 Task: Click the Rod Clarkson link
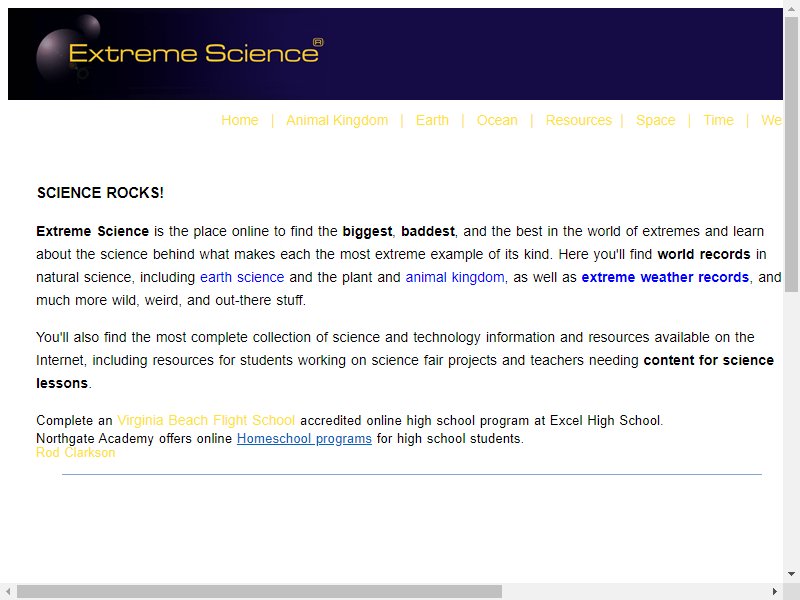pos(76,453)
